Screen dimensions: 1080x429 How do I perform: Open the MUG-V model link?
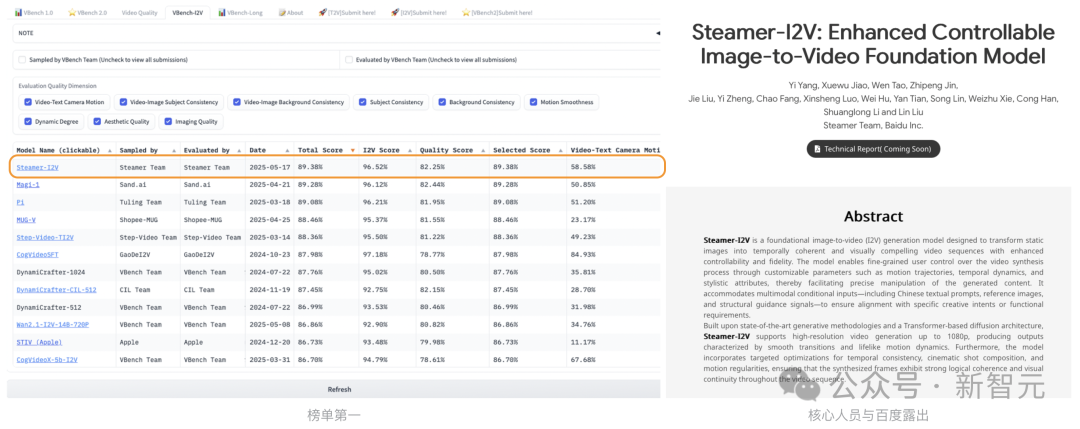[26, 220]
